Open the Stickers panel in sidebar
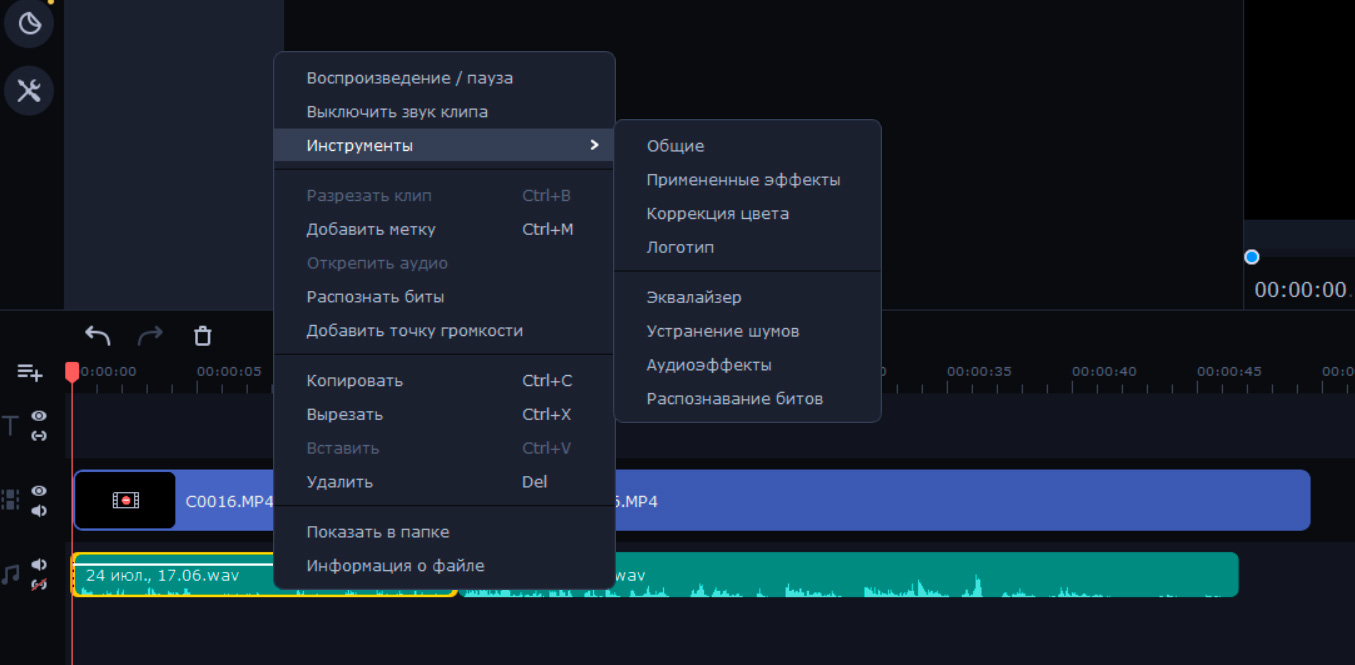This screenshot has width=1355, height=665. coord(29,24)
